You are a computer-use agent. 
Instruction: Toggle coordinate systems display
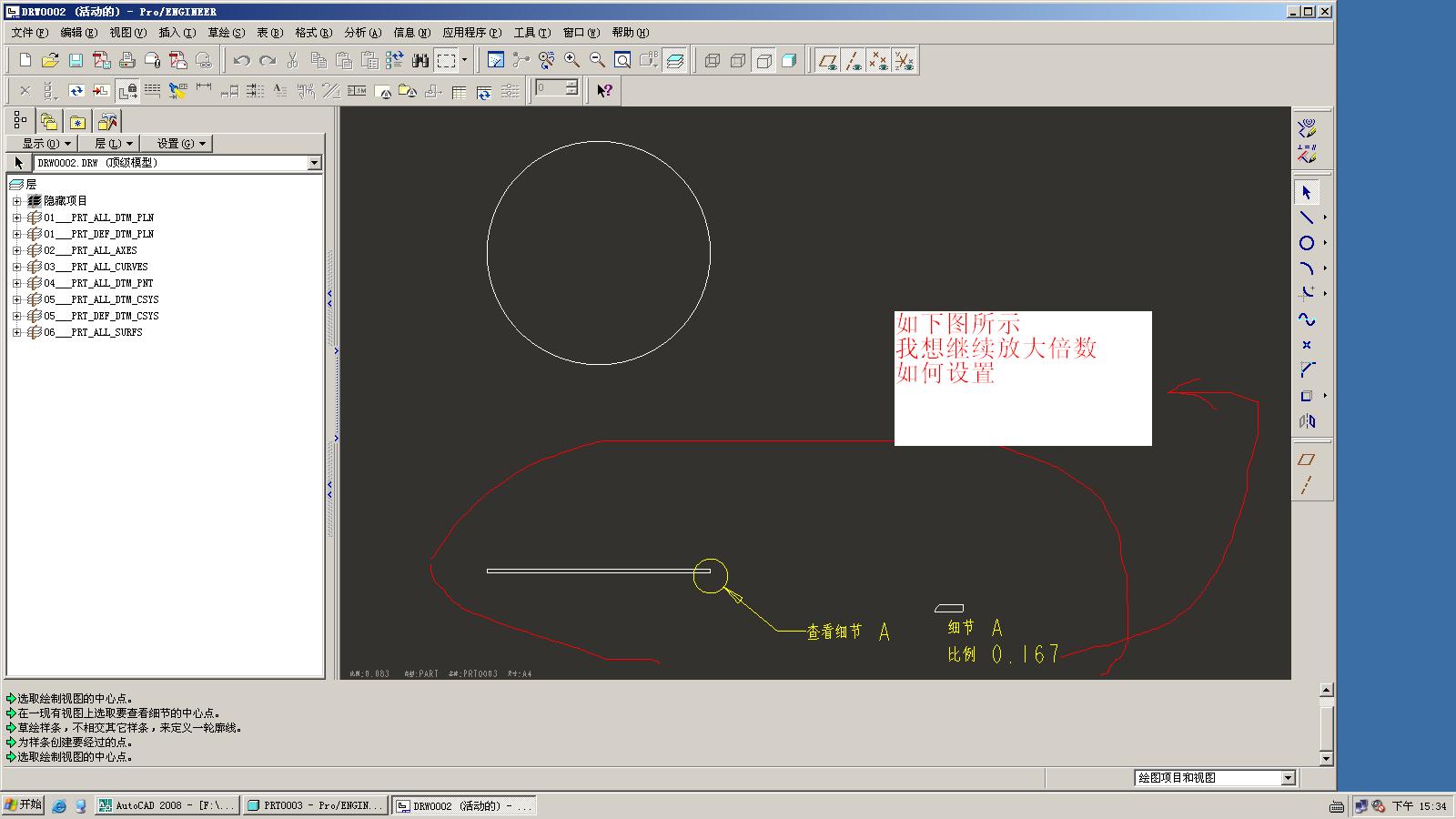(904, 61)
